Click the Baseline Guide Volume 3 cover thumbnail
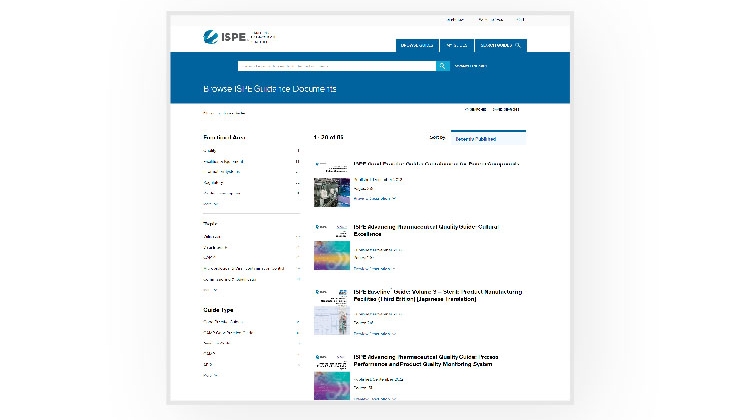Viewport: 750px width, 420px height. point(332,312)
